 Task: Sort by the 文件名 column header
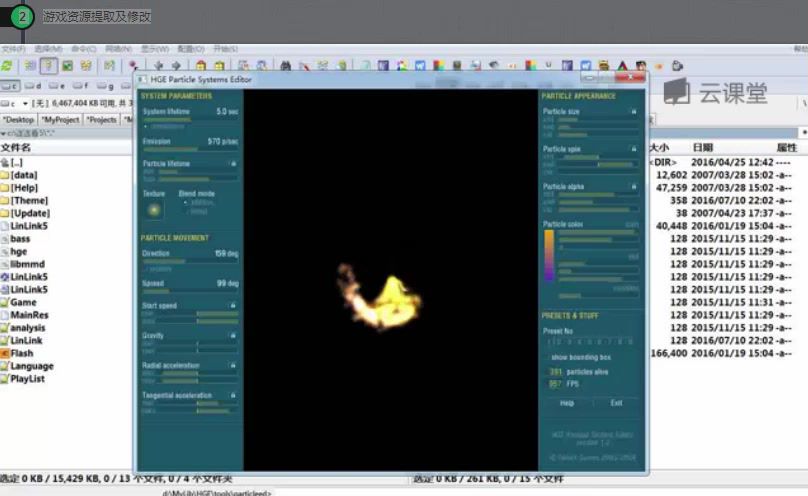tap(15, 148)
